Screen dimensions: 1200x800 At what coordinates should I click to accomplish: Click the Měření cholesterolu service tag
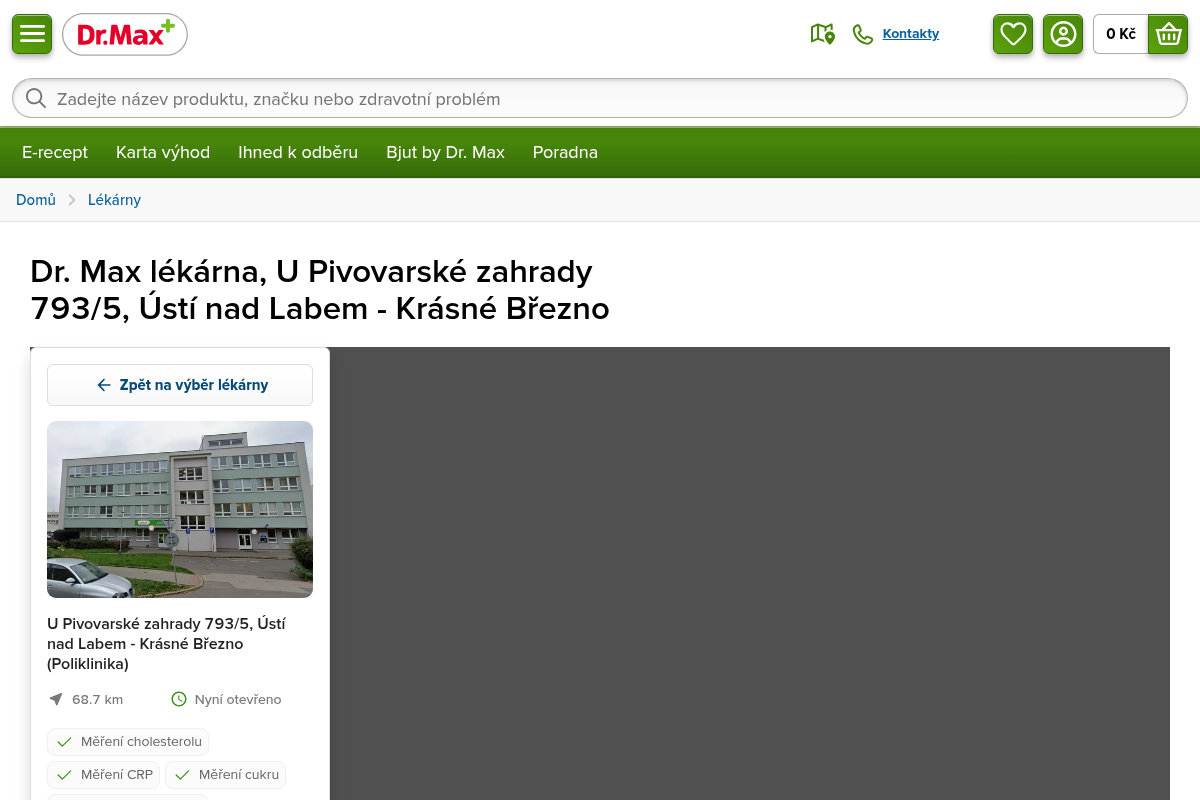tap(128, 742)
